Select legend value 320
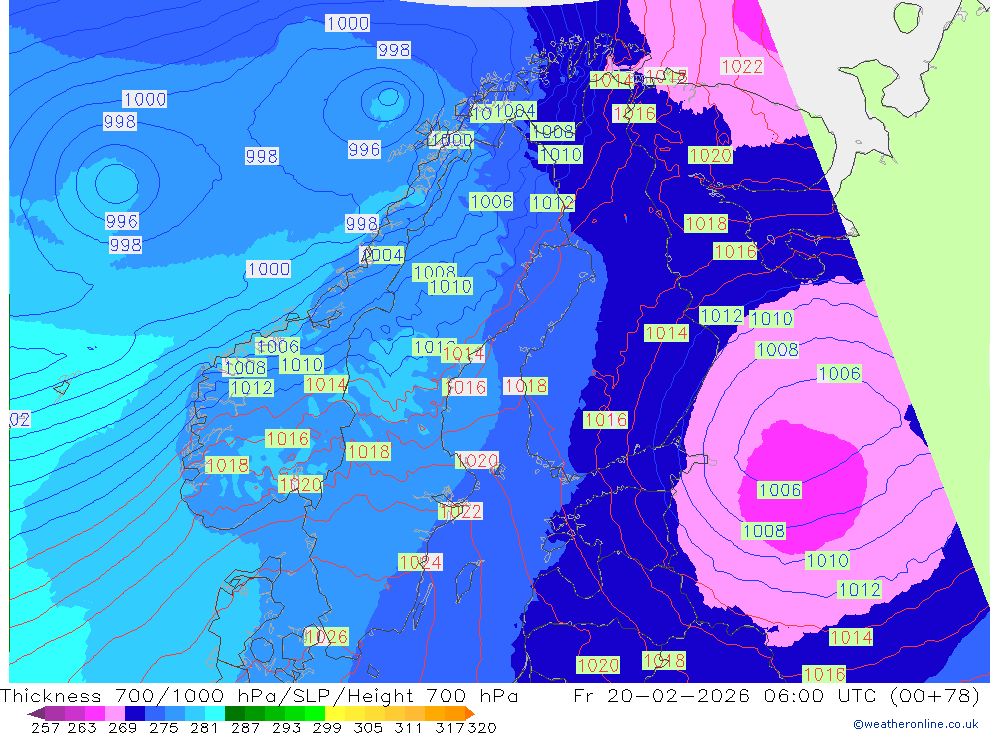The height and width of the screenshot is (733, 1000). click(x=482, y=728)
